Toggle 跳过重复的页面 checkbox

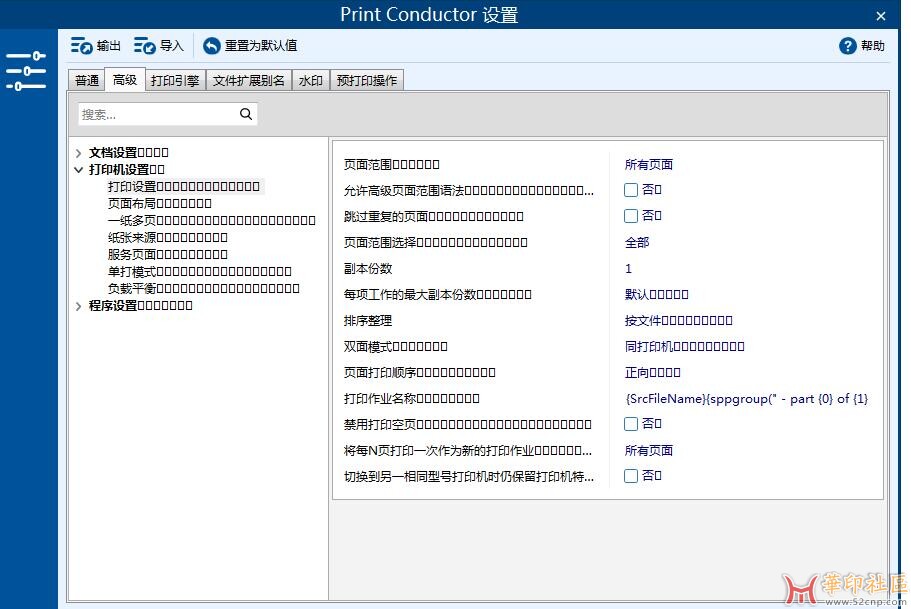[631, 216]
